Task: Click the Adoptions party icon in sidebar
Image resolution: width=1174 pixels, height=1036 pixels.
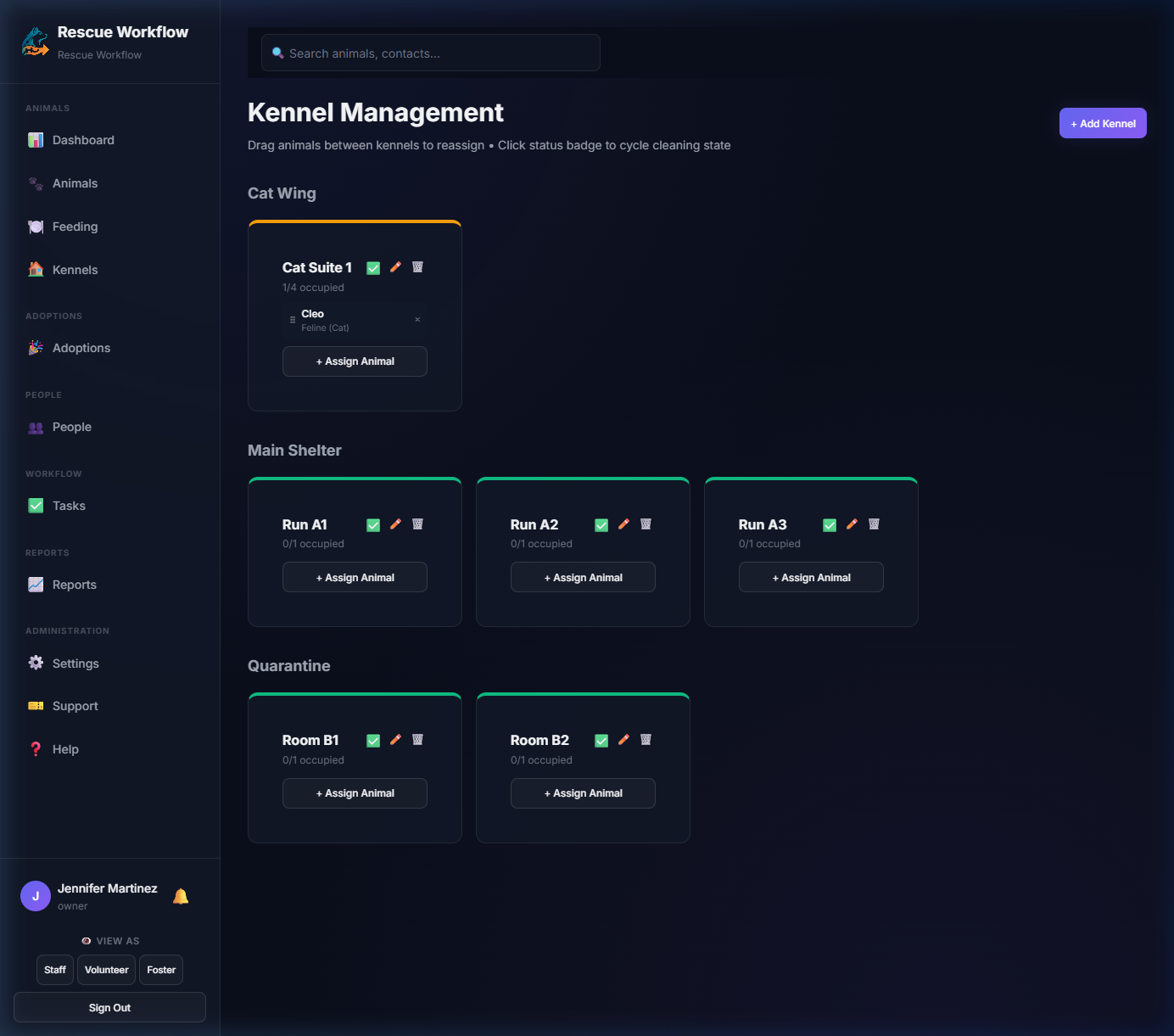Action: pos(35,347)
